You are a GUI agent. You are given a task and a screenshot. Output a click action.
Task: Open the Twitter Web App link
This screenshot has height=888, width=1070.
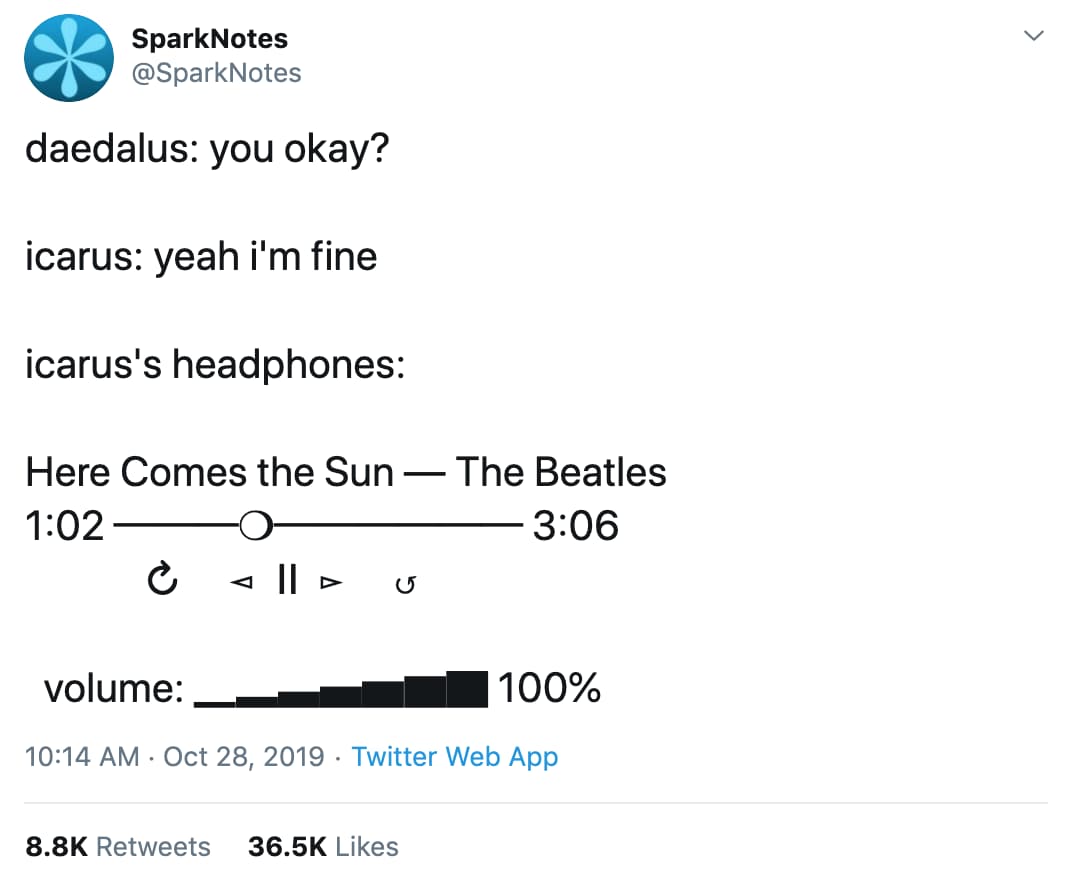pyautogui.click(x=455, y=757)
